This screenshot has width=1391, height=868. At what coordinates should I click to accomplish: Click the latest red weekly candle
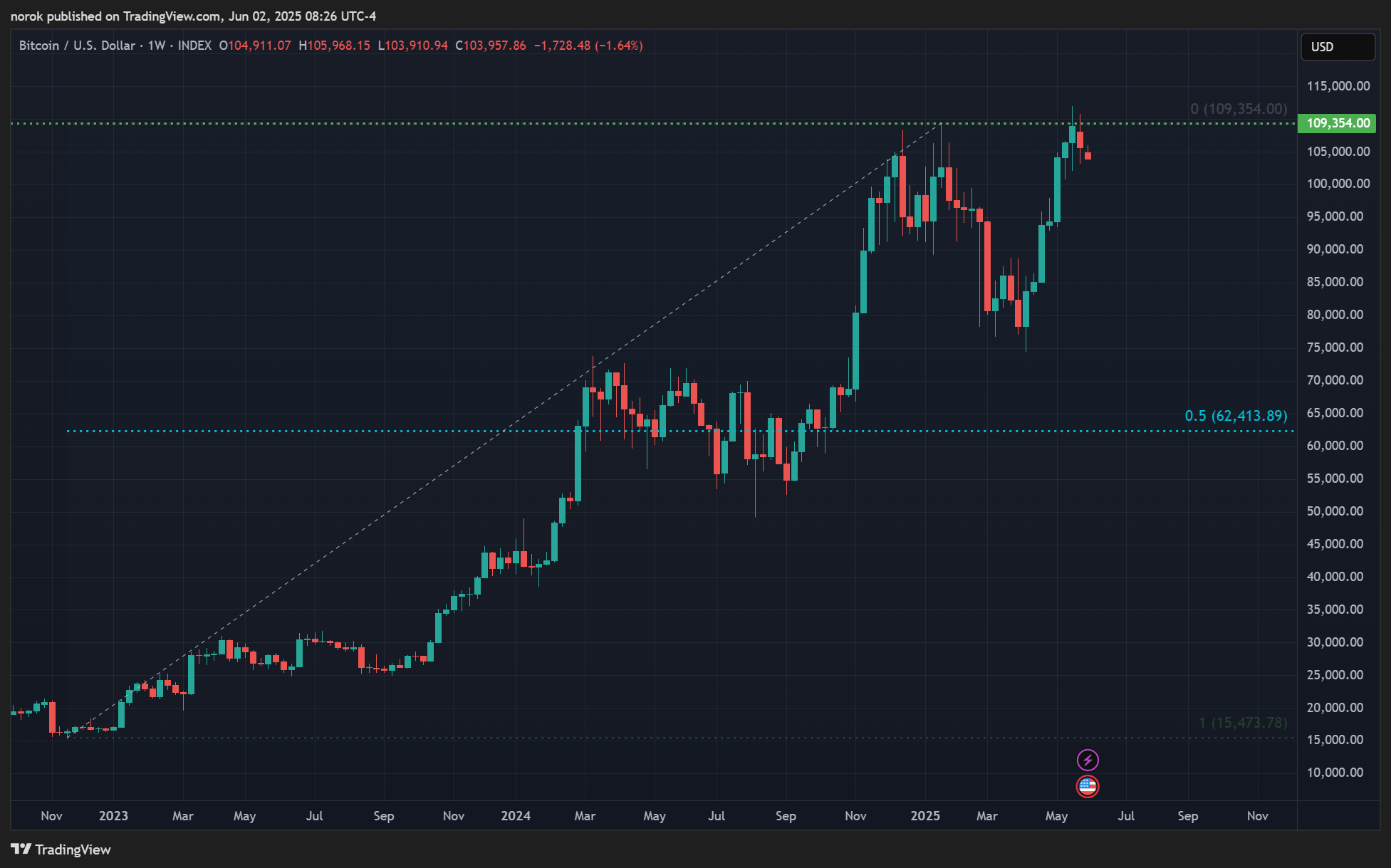coord(1088,155)
